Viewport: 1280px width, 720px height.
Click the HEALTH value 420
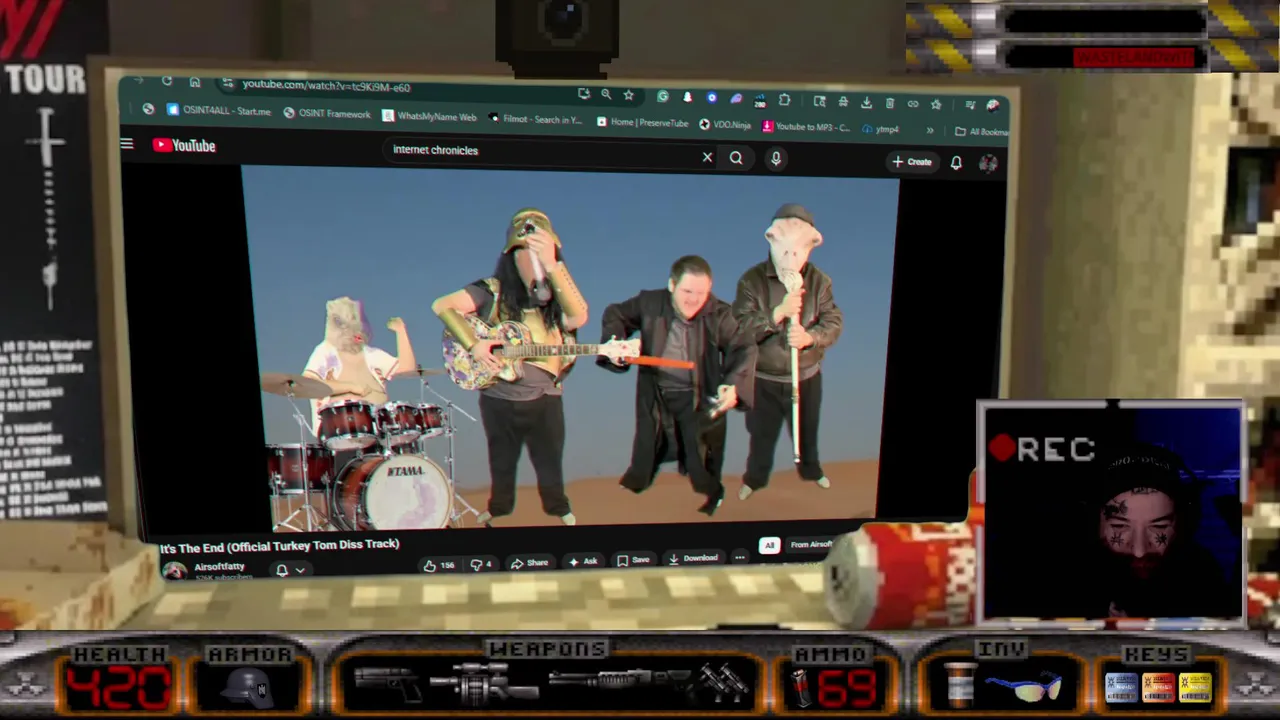[119, 688]
